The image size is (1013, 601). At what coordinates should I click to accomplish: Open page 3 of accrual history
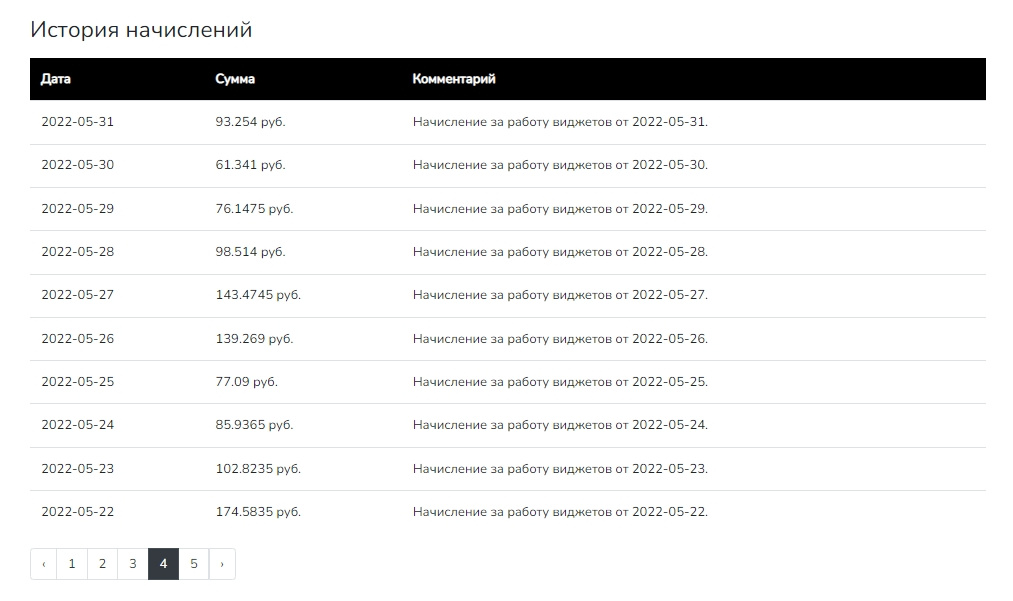(133, 564)
